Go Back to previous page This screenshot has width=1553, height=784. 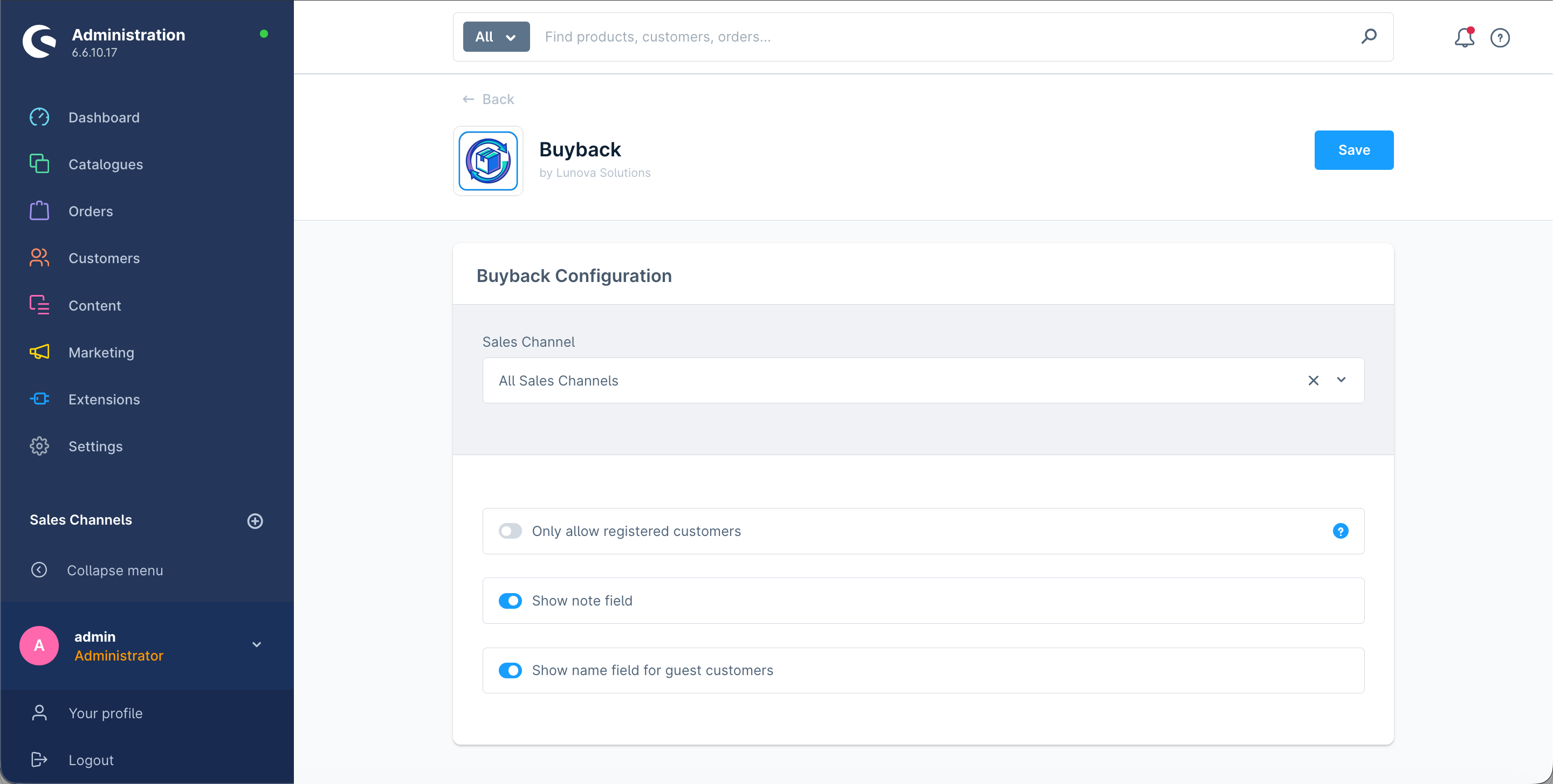[489, 99]
